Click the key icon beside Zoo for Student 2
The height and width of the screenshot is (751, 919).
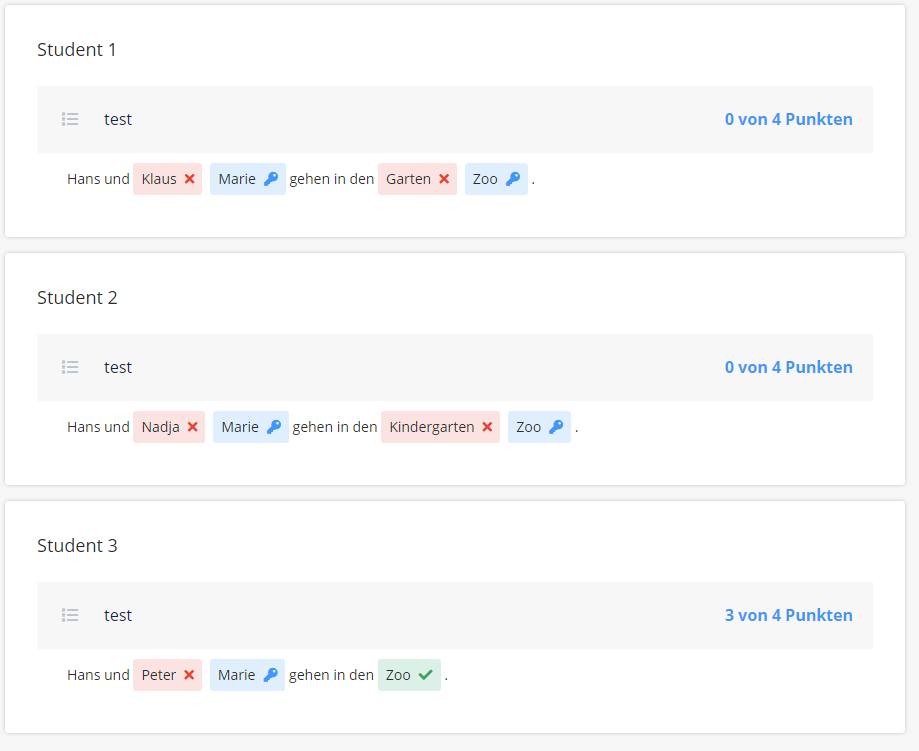tap(556, 427)
